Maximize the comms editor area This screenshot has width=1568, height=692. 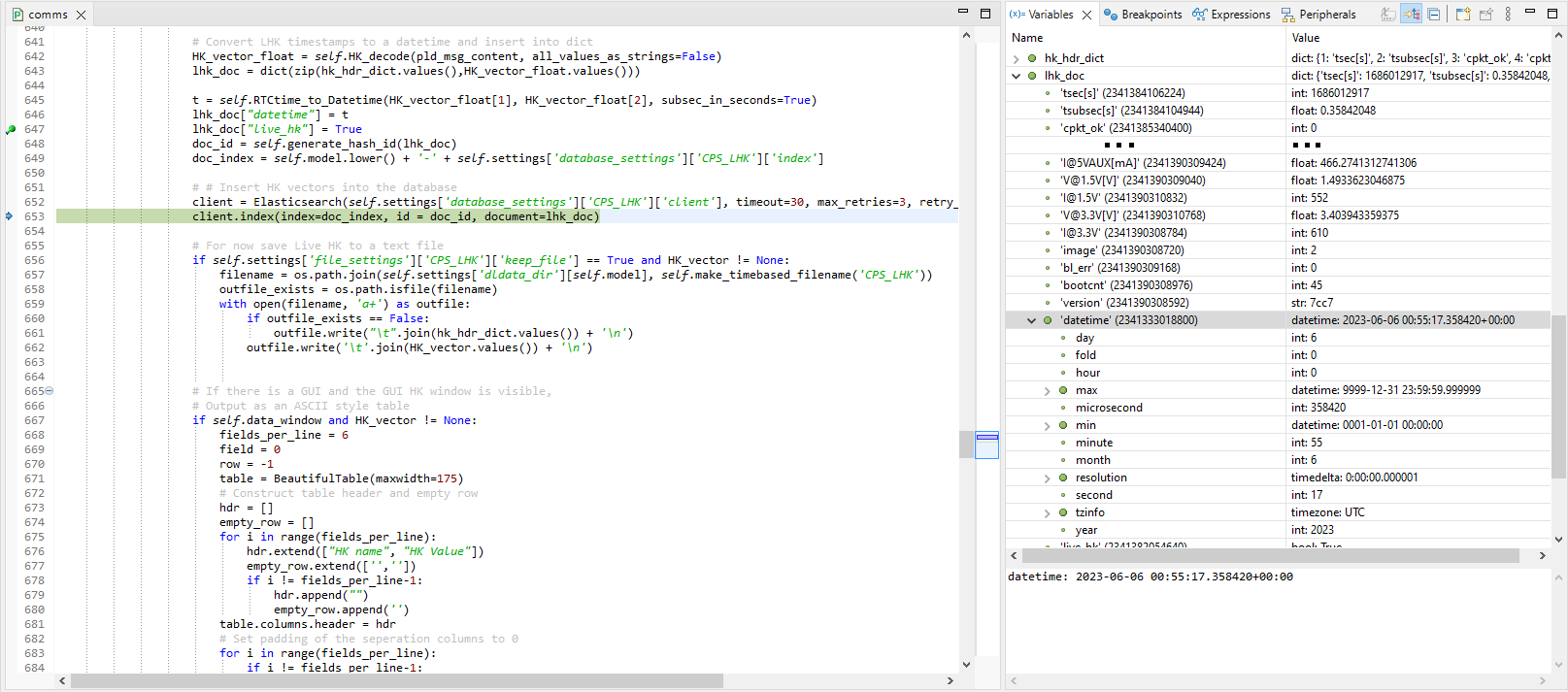click(x=985, y=13)
